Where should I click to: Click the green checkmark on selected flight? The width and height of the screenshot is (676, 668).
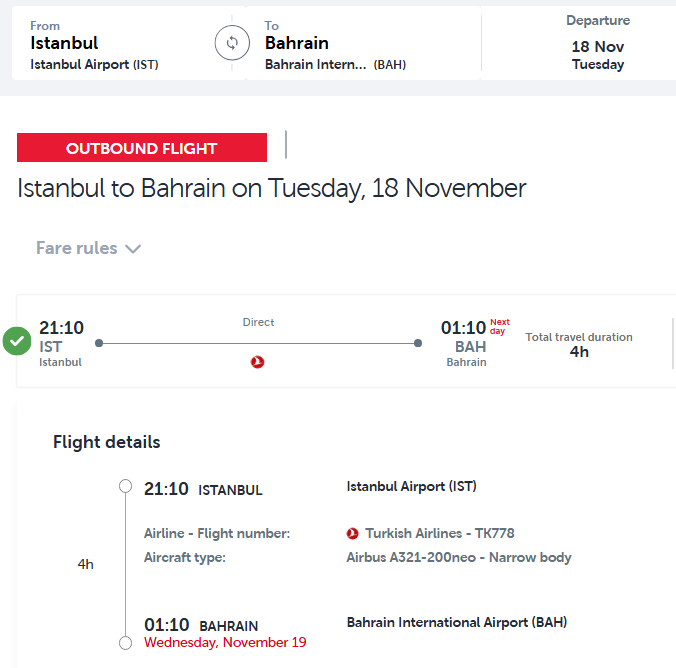(16, 341)
